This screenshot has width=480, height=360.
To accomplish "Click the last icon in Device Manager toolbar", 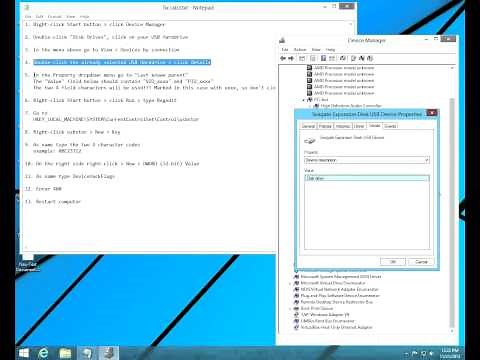I will pos(370,58).
